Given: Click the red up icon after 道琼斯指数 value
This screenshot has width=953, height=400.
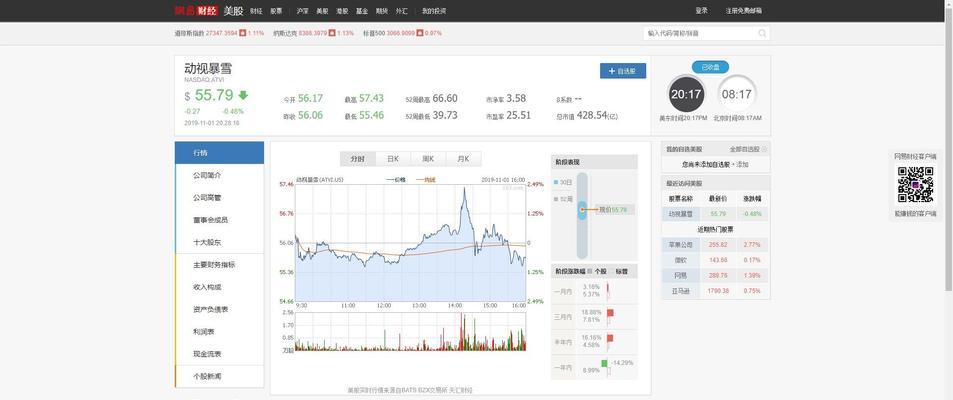Looking at the screenshot, I should [x=242, y=33].
